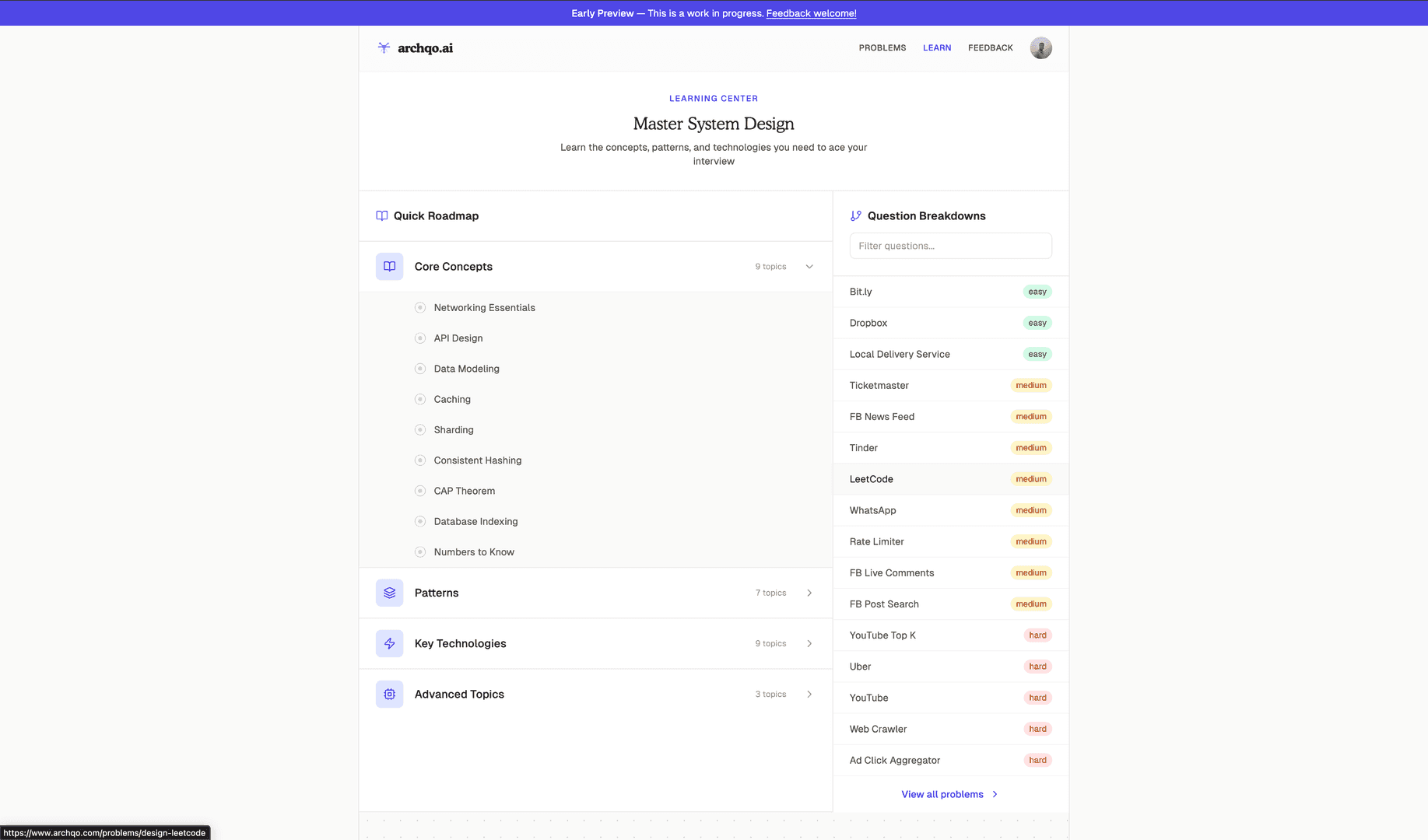Open the WhatsApp question breakdown
This screenshot has width=1428, height=840.
point(950,510)
